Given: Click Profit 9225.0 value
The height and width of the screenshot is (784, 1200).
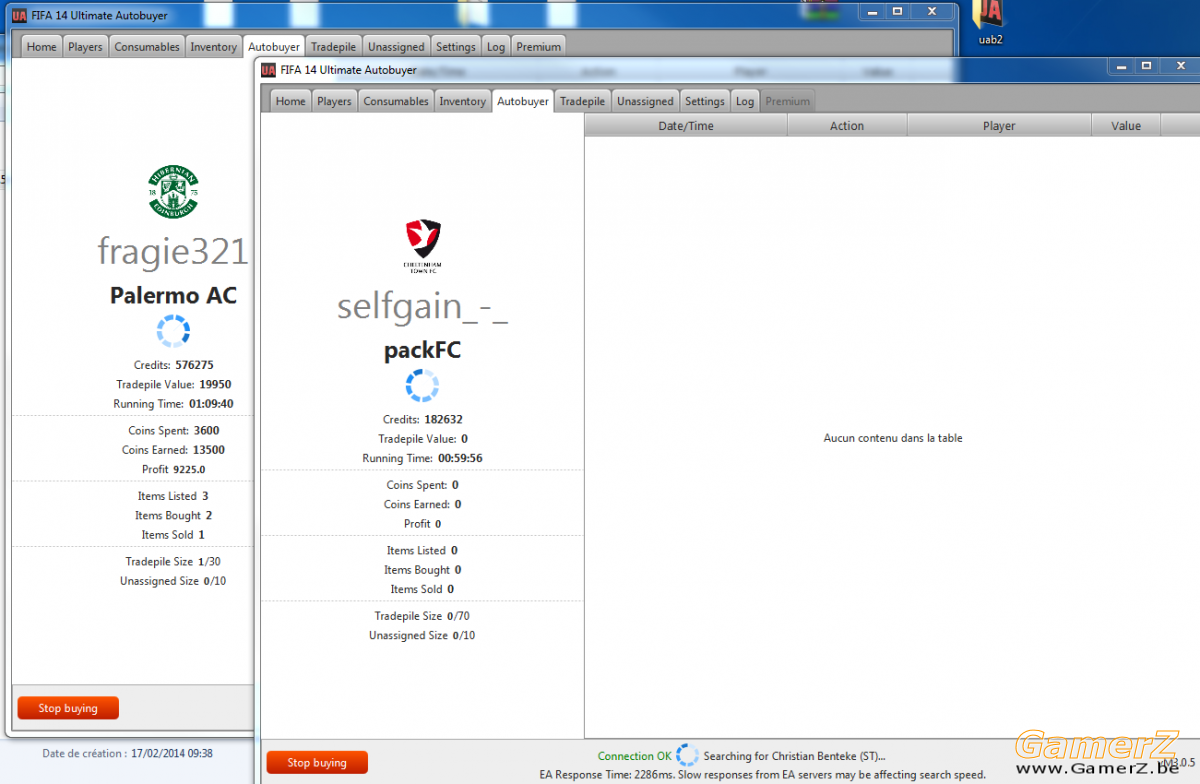Looking at the screenshot, I should tap(189, 469).
